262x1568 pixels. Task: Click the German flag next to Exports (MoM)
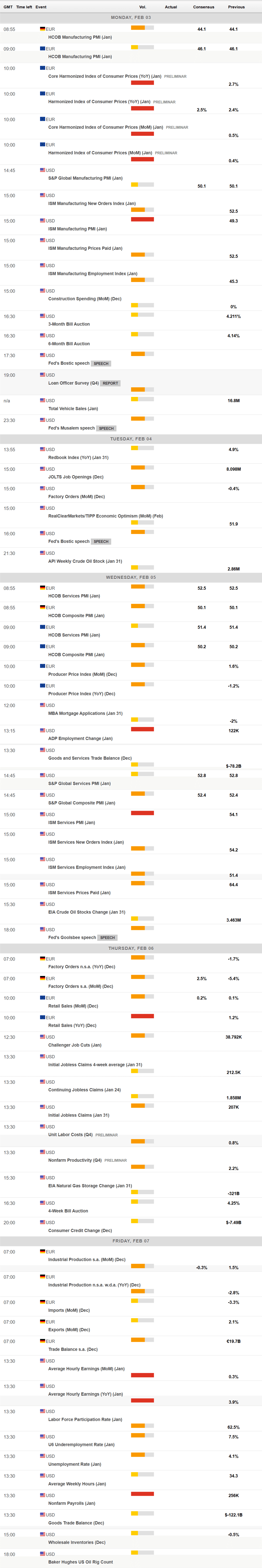(x=43, y=1322)
